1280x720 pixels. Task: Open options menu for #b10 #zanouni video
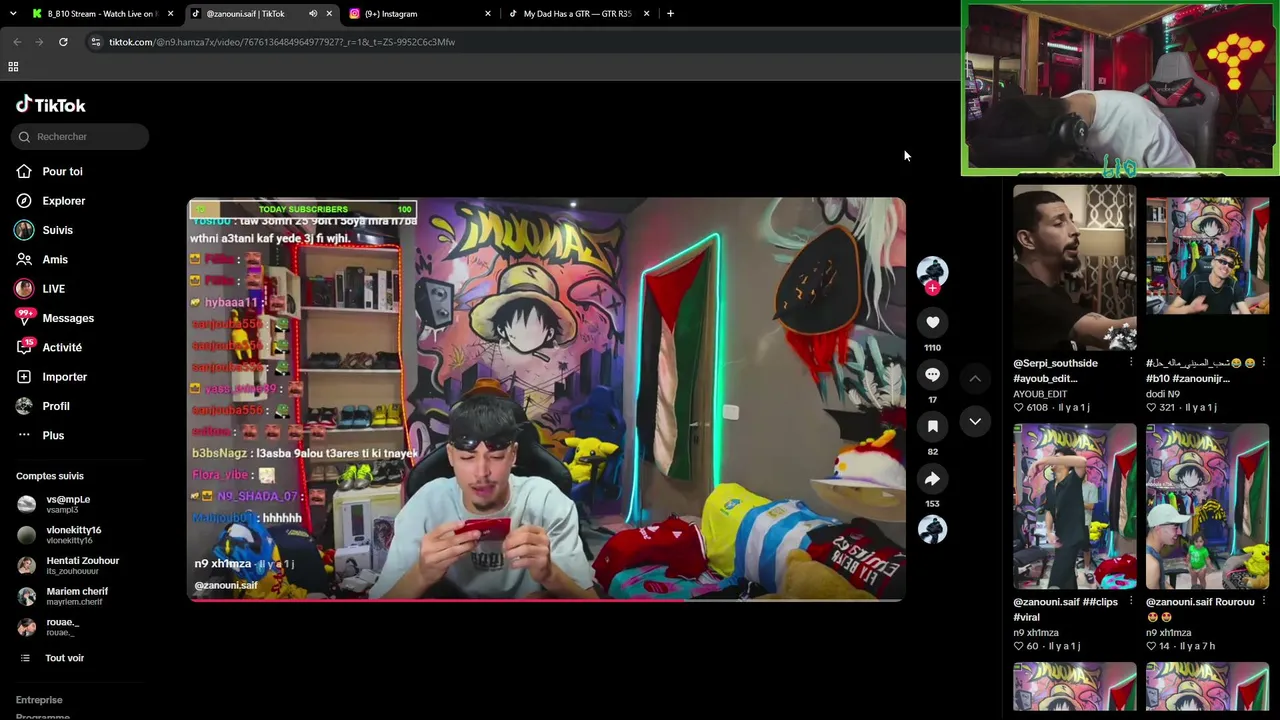pos(1264,363)
